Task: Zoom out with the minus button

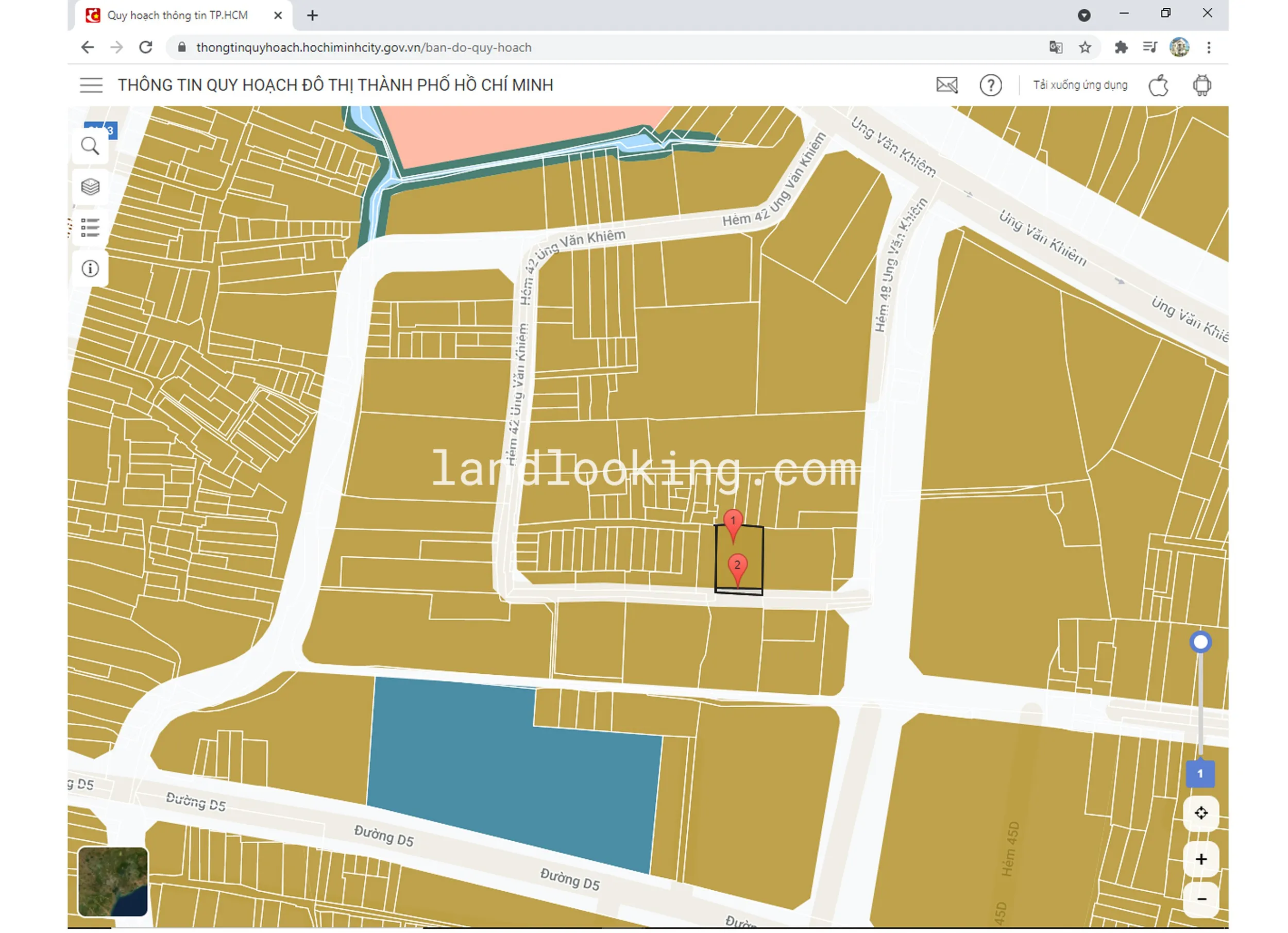Action: coord(1200,899)
